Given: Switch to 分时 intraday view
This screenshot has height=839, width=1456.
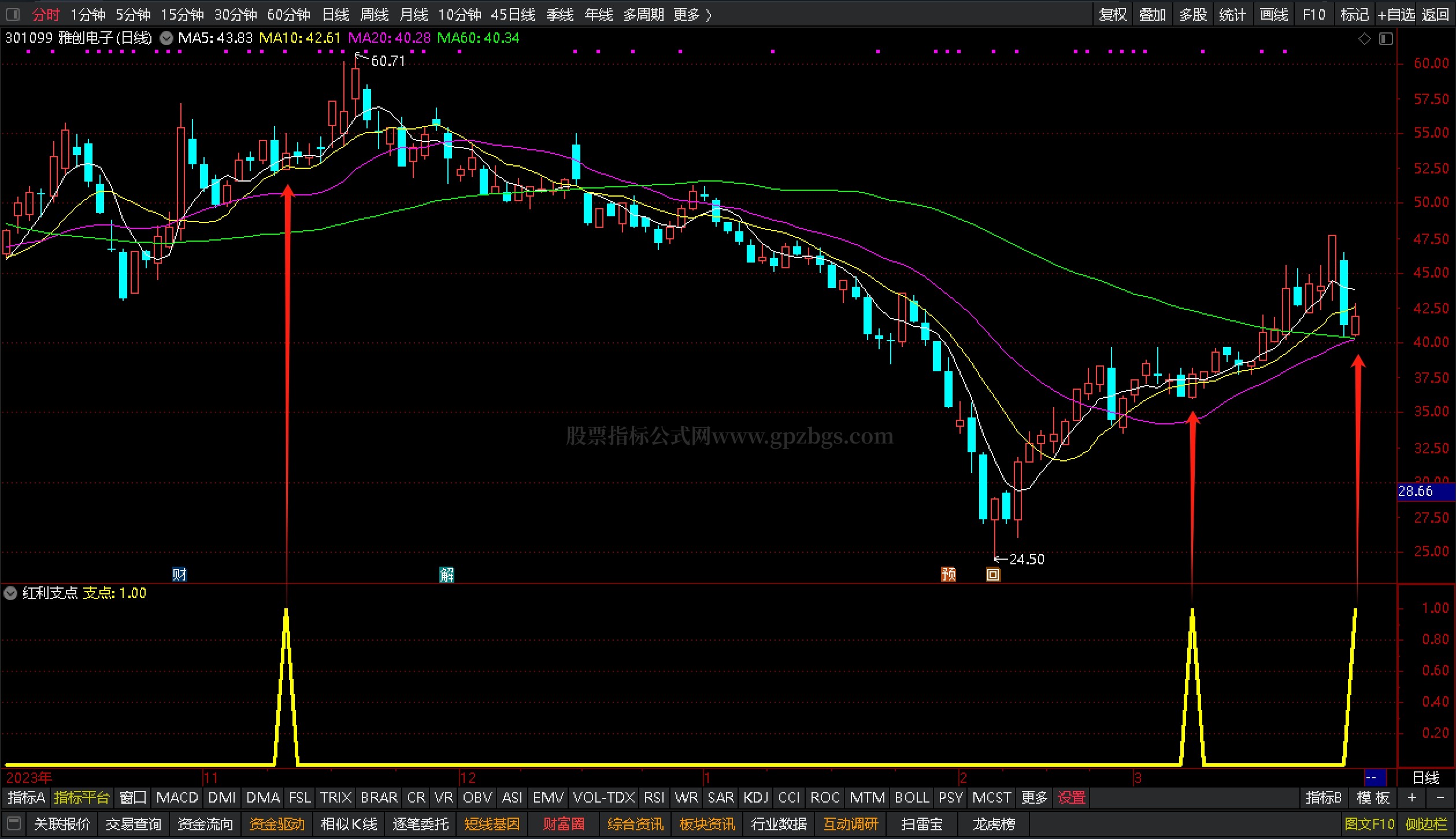Looking at the screenshot, I should coord(46,14).
